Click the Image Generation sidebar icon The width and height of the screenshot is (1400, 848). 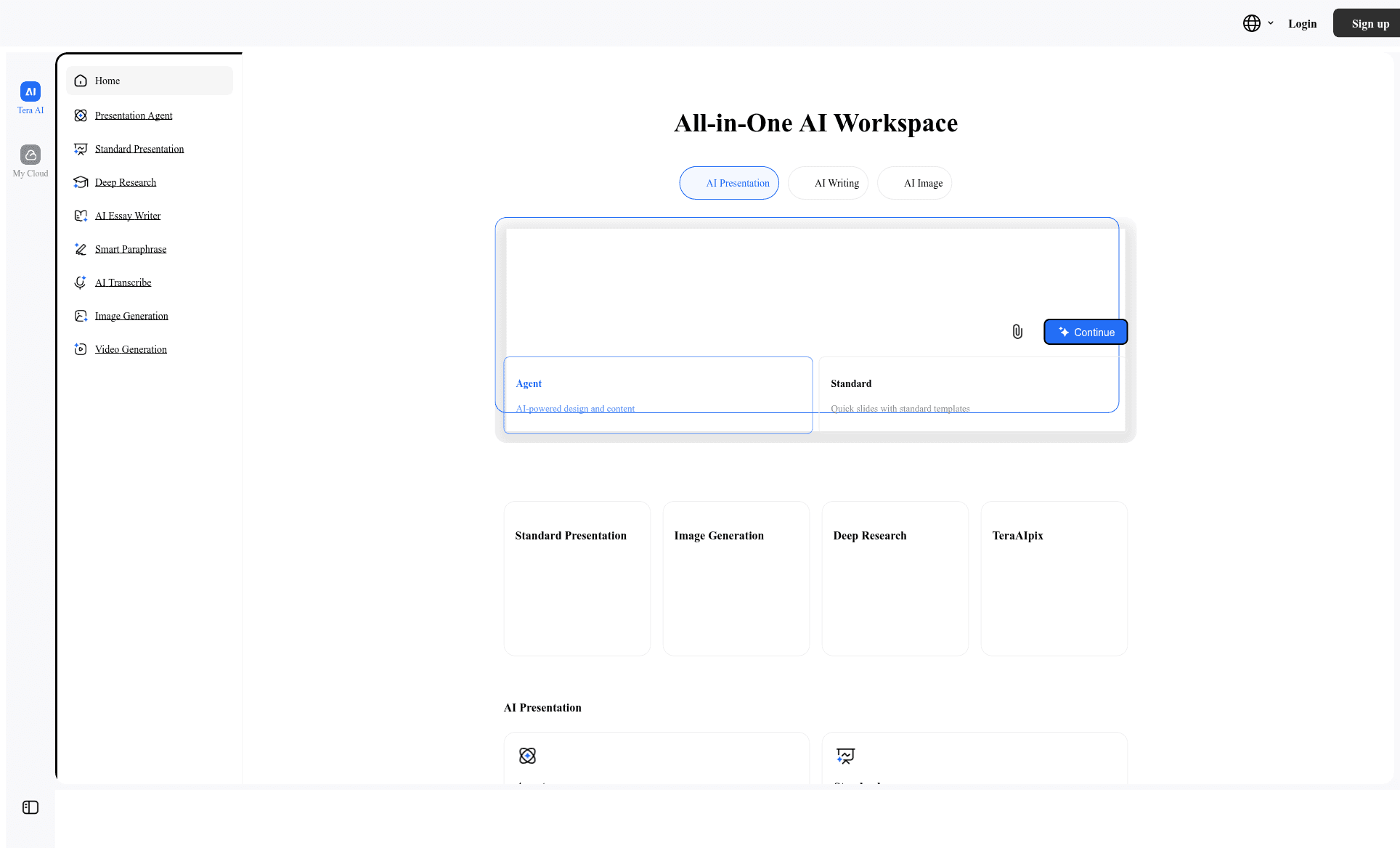click(x=81, y=316)
